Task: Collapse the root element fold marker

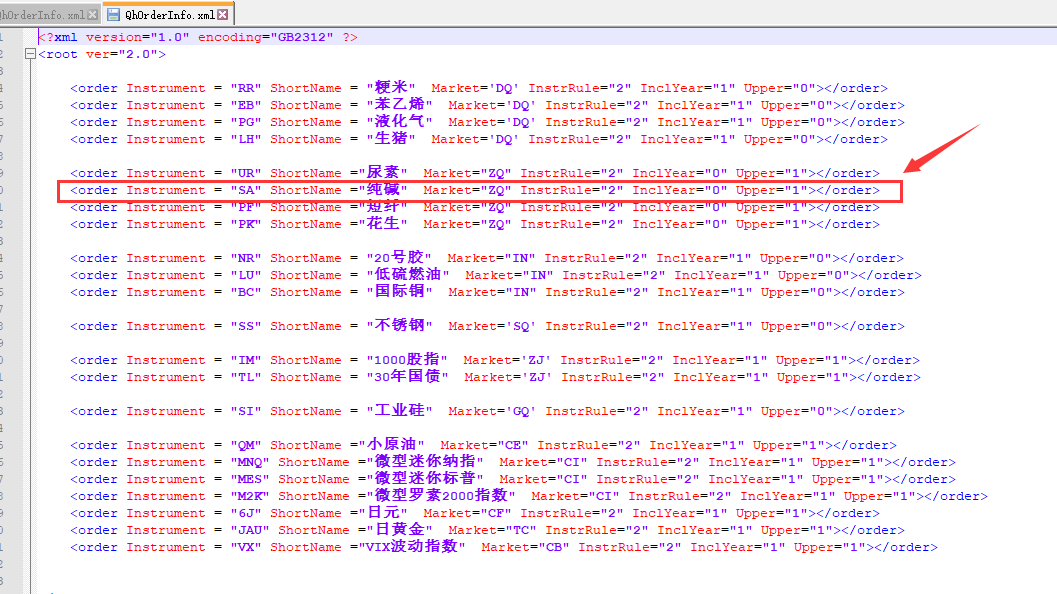Action: coord(30,54)
